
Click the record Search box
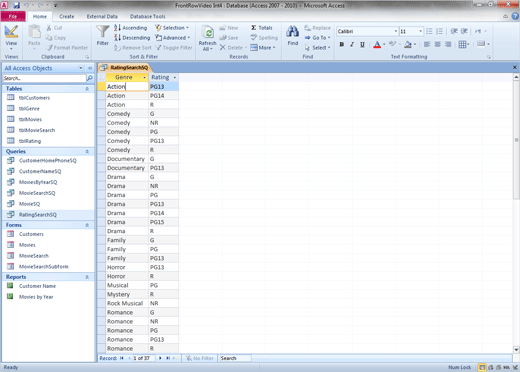pyautogui.click(x=235, y=358)
